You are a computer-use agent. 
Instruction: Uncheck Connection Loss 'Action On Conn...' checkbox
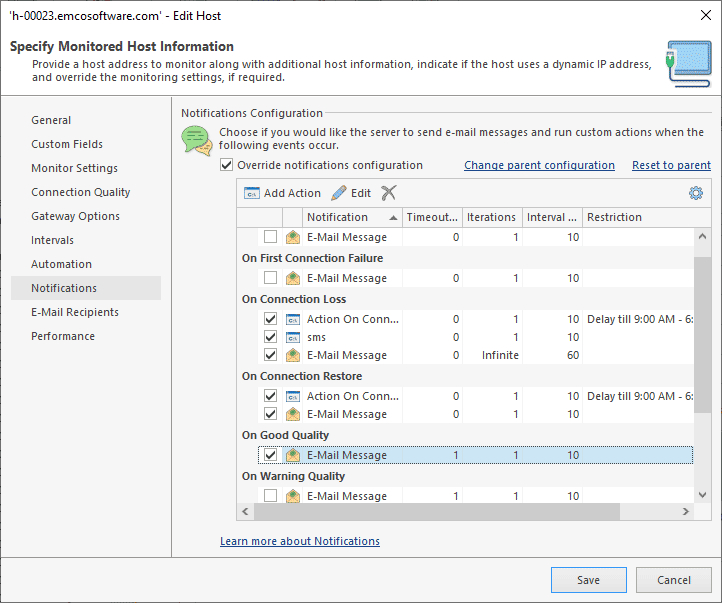270,319
